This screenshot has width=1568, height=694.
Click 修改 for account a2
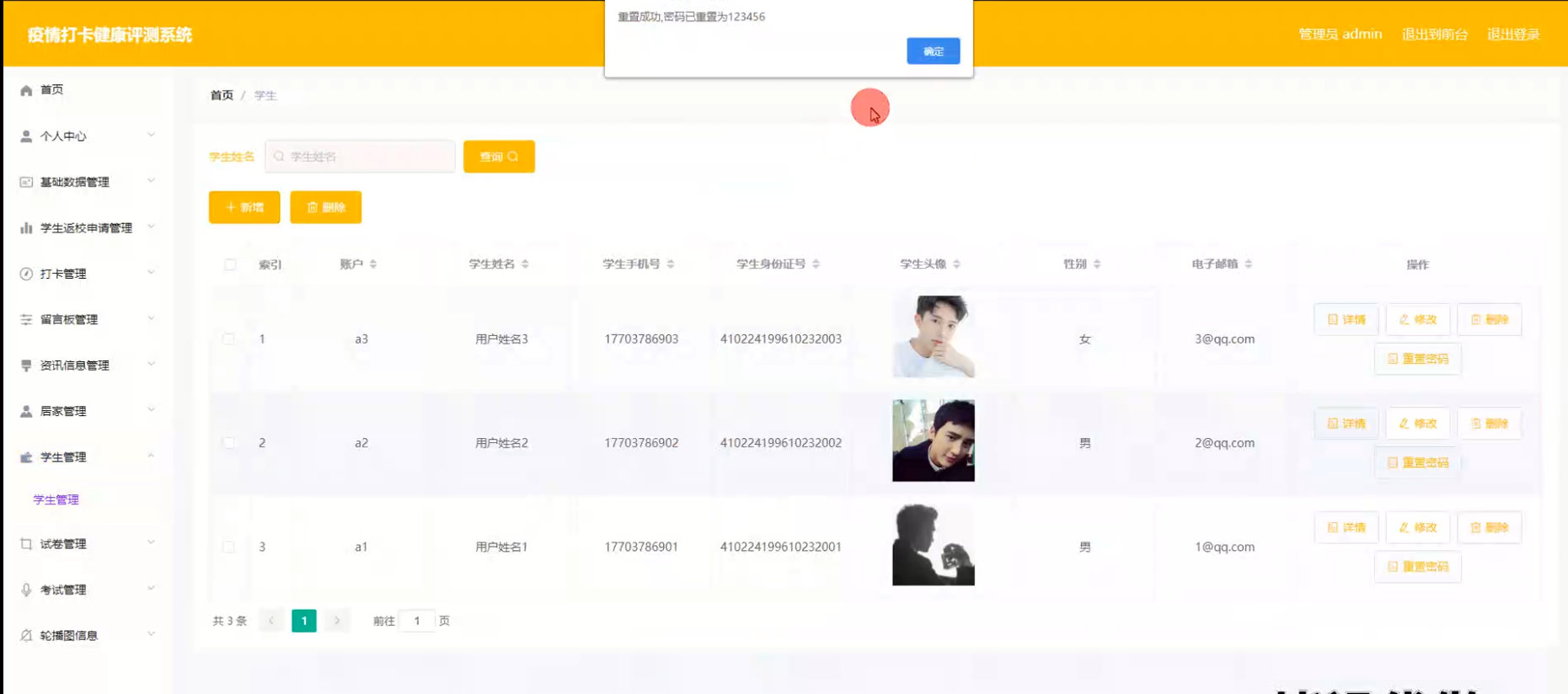click(x=1418, y=424)
